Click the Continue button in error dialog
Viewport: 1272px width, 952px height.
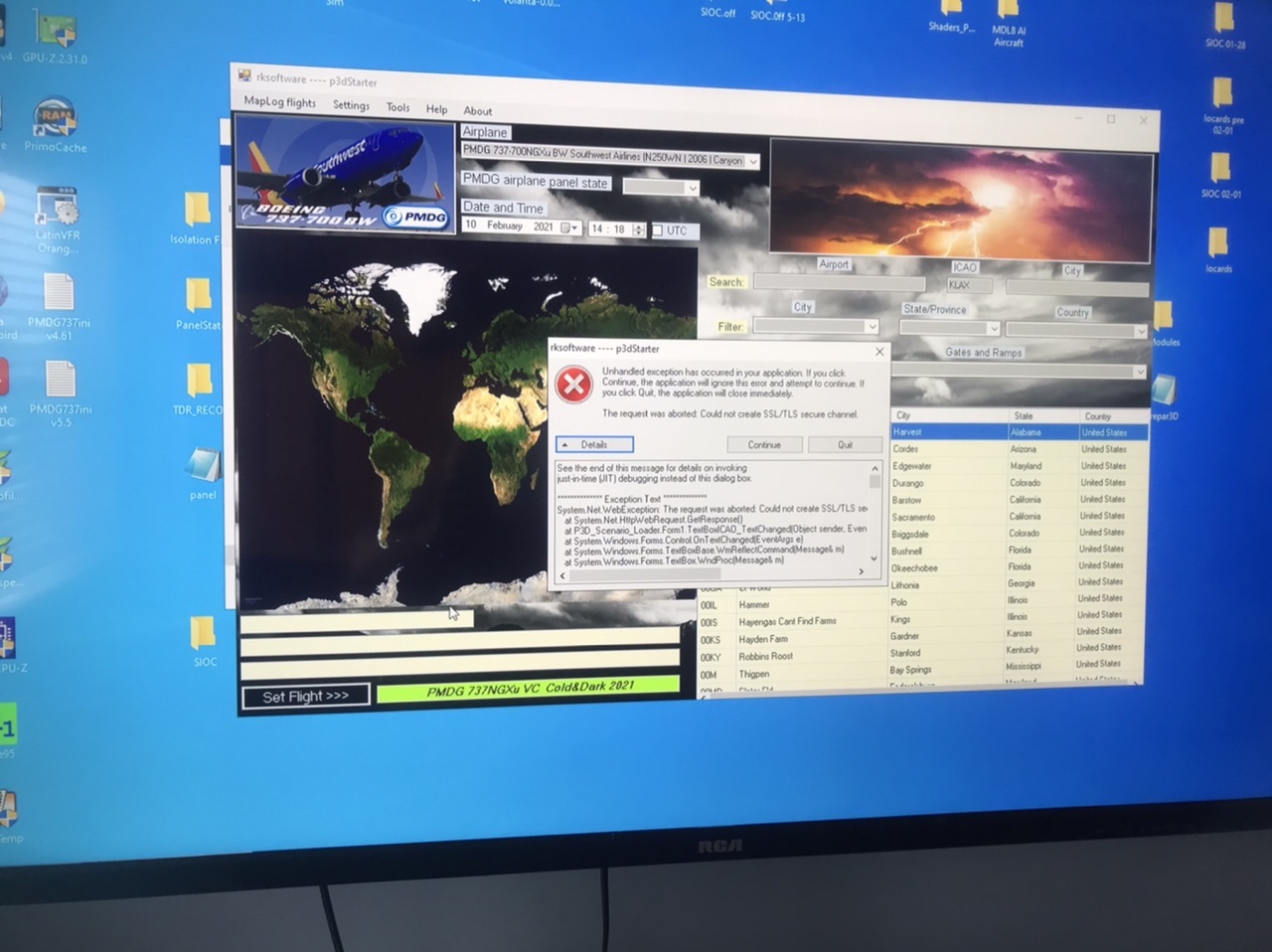pos(764,445)
